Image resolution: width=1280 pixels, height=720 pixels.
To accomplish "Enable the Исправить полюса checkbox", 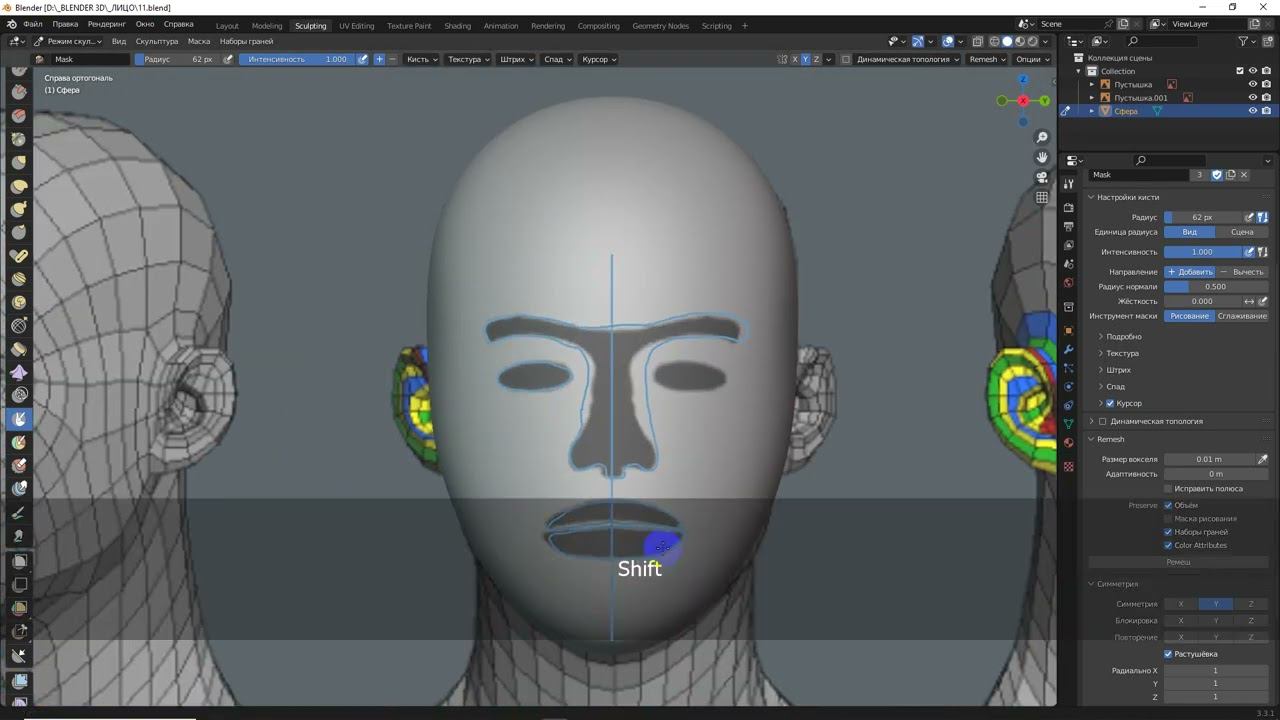I will pos(1168,489).
